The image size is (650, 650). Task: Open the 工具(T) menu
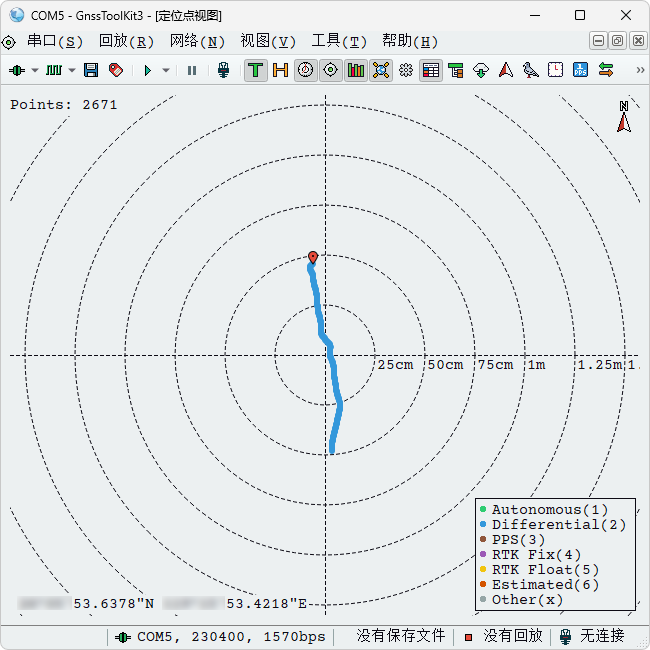(339, 41)
